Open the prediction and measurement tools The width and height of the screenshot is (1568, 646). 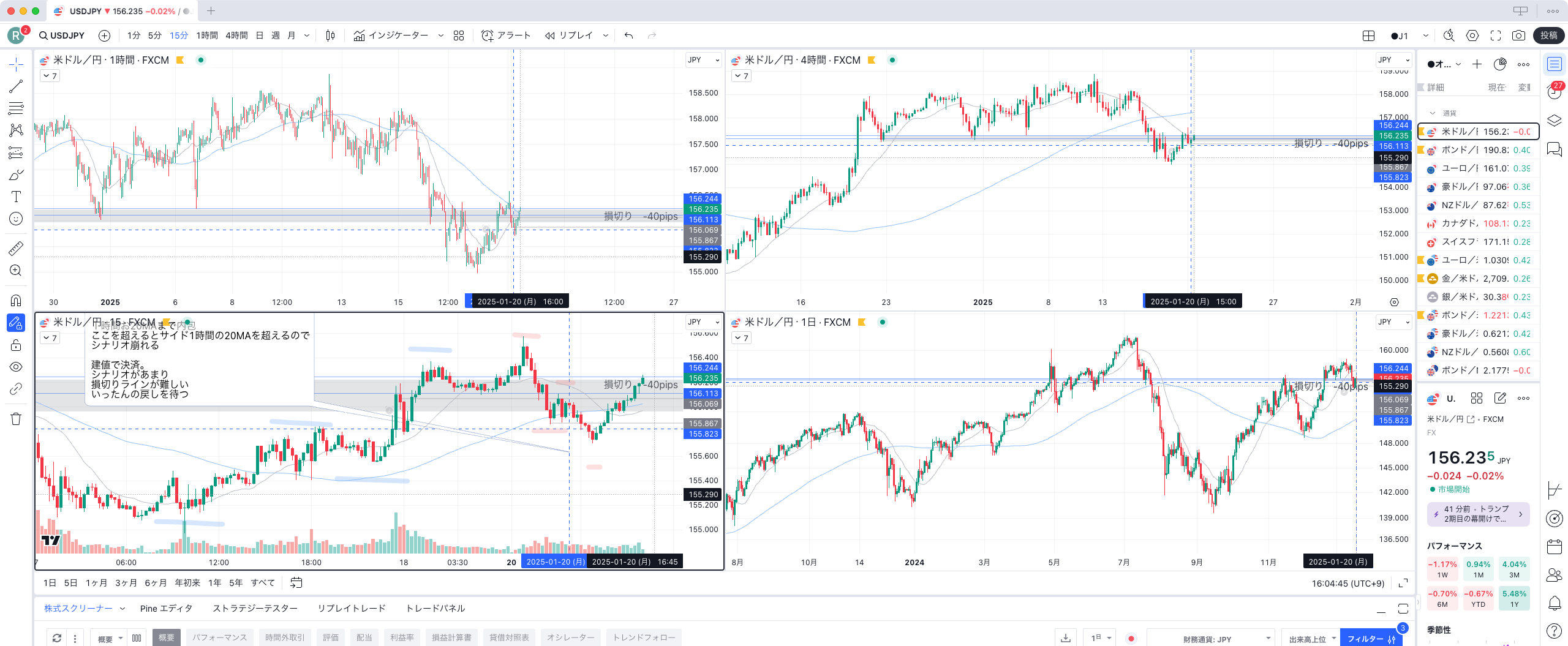(x=16, y=152)
